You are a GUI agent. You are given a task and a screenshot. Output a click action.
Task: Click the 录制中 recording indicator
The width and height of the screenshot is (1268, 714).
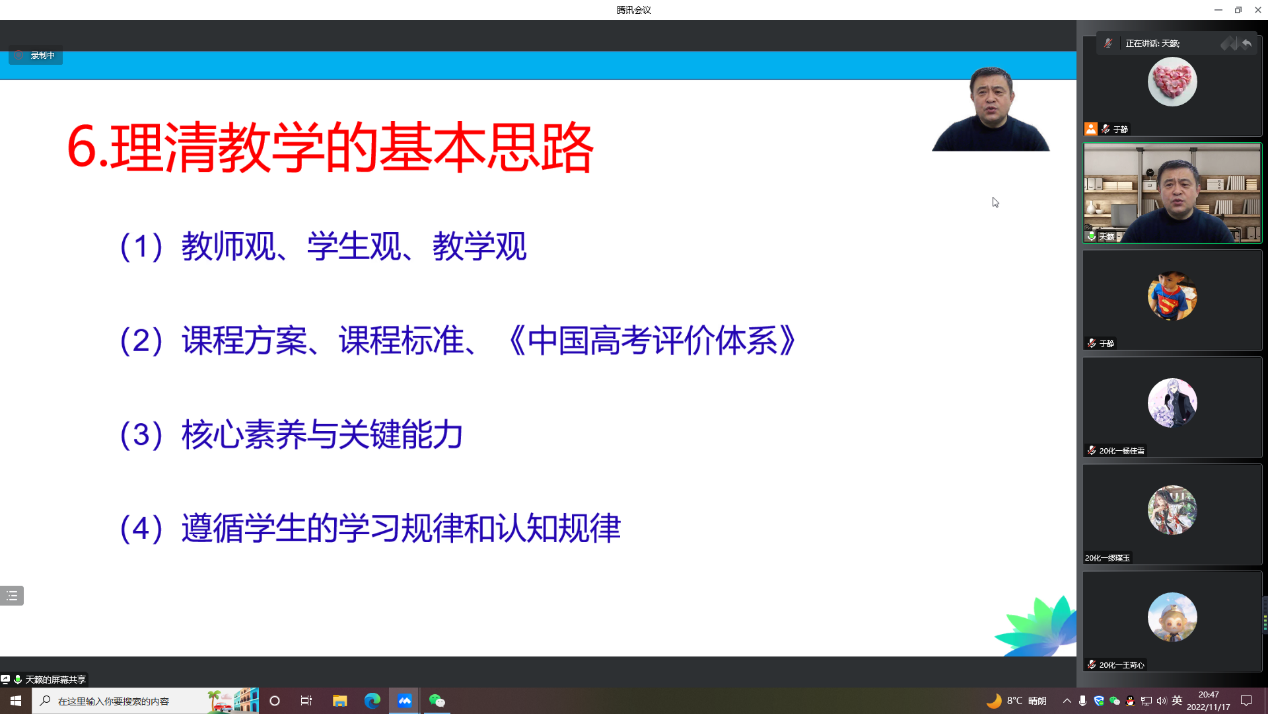click(x=36, y=56)
